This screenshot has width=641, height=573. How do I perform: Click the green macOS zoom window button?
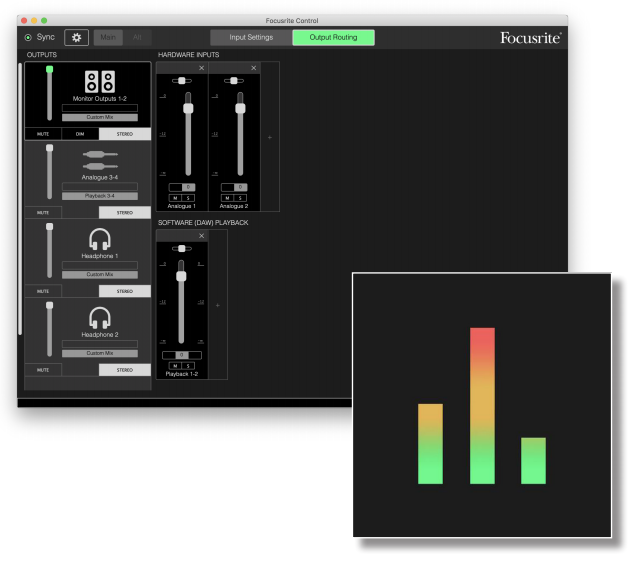44,20
